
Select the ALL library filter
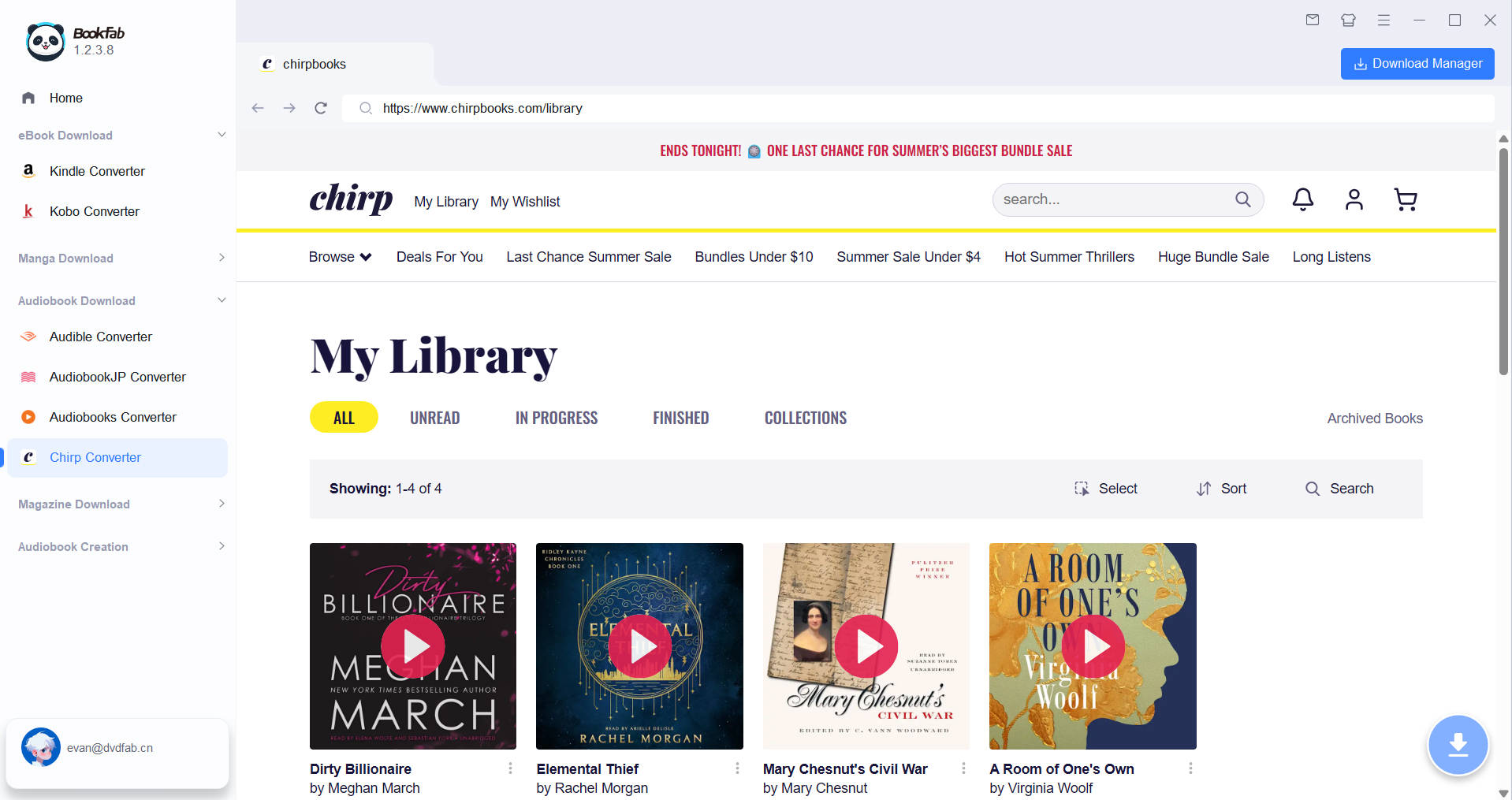pyautogui.click(x=344, y=418)
